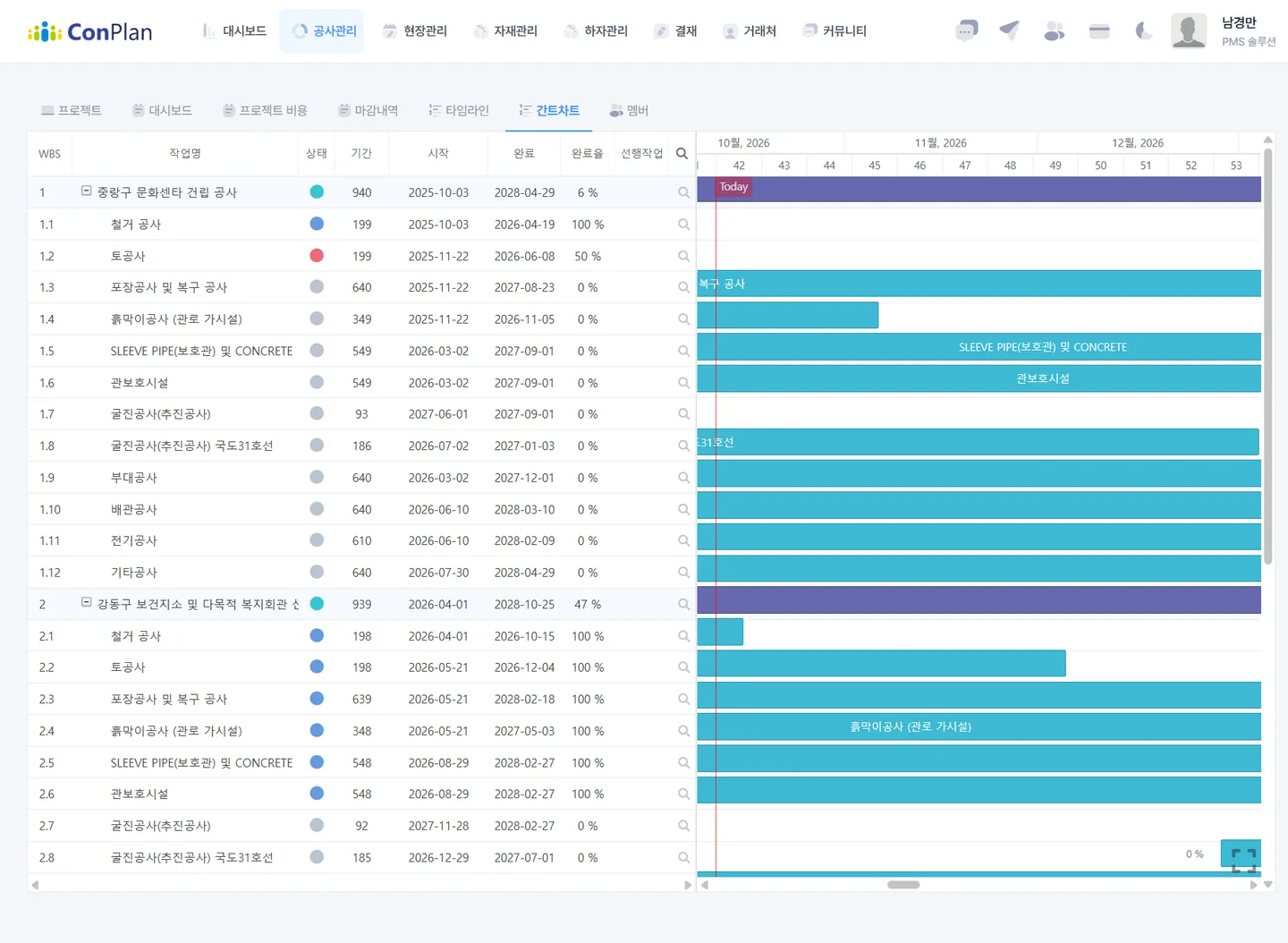
Task: Open 현장관리 in the top navigation
Action: (414, 31)
